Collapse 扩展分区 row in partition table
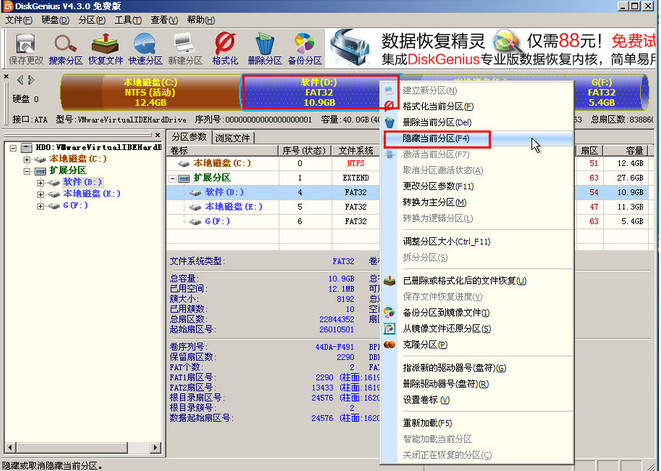The height and width of the screenshot is (471, 661). point(173,179)
